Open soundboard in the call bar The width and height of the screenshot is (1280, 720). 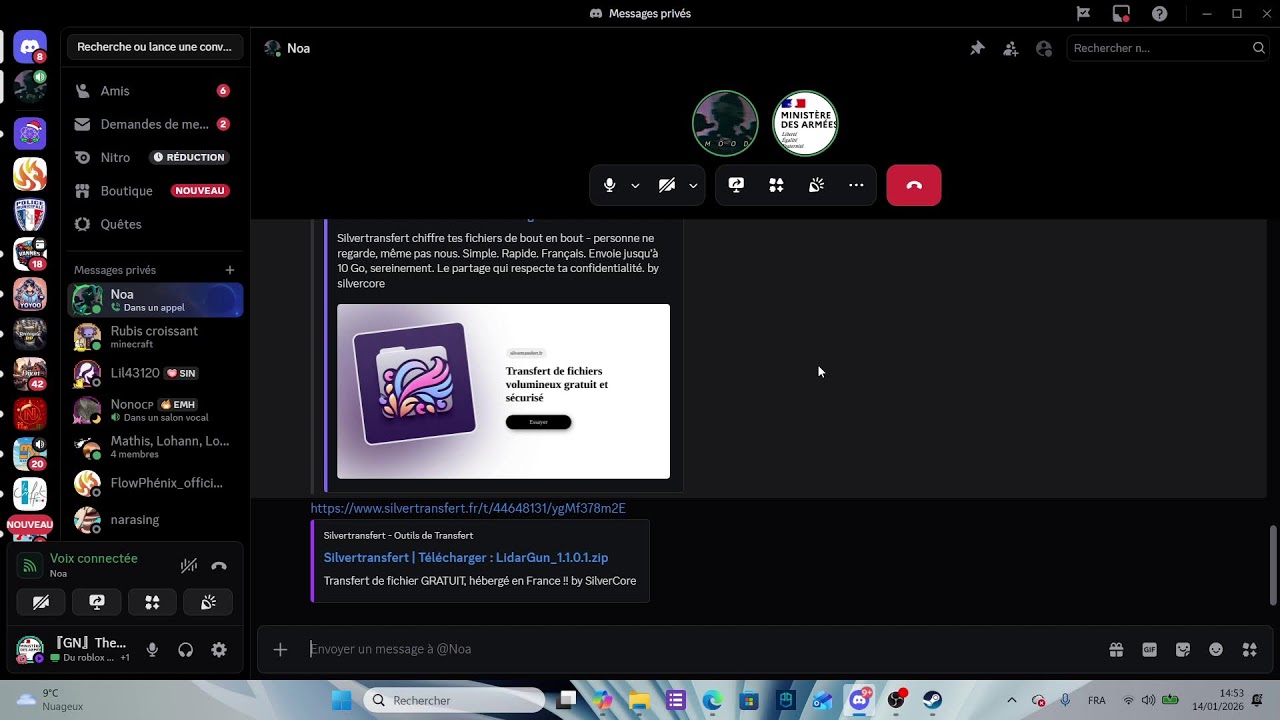tap(816, 185)
